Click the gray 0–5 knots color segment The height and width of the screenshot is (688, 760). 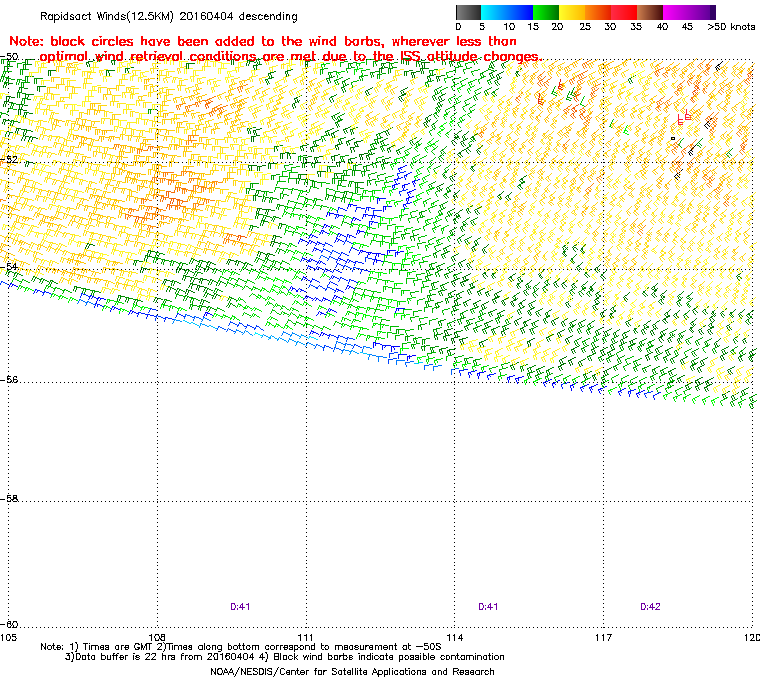(x=468, y=12)
